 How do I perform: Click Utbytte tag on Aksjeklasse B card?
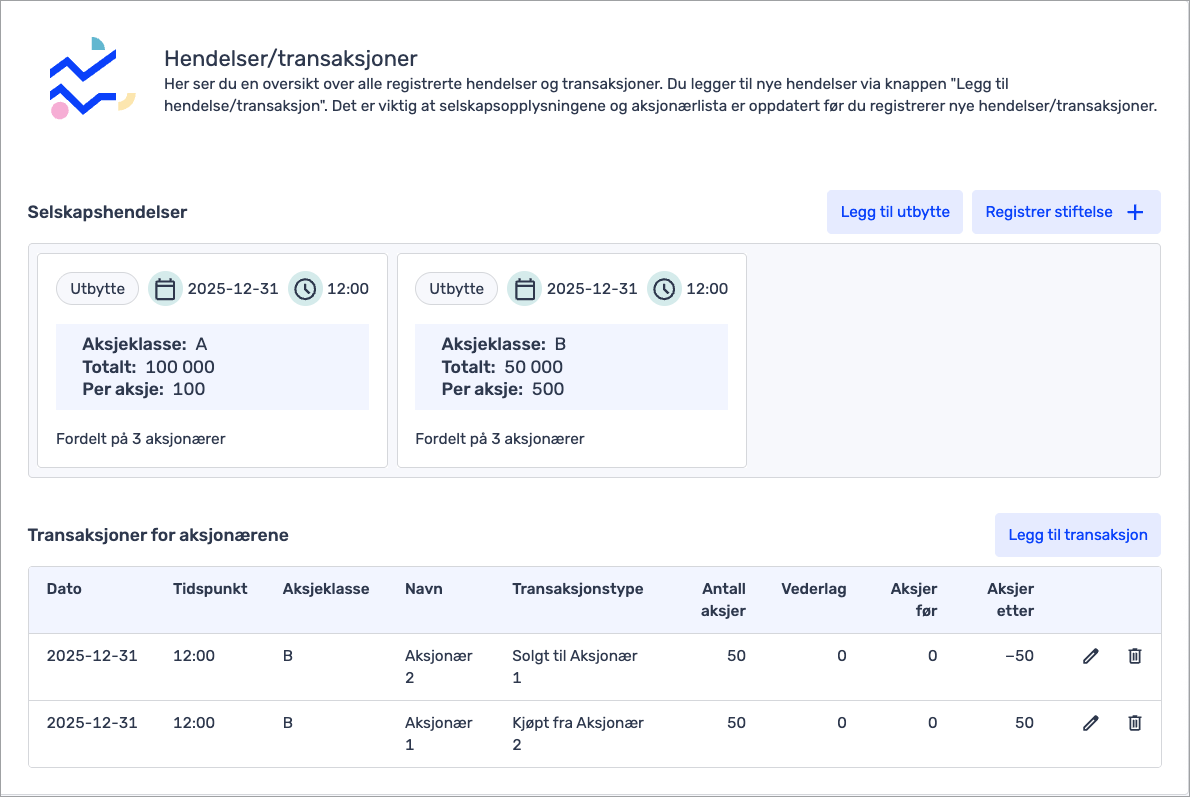point(456,289)
